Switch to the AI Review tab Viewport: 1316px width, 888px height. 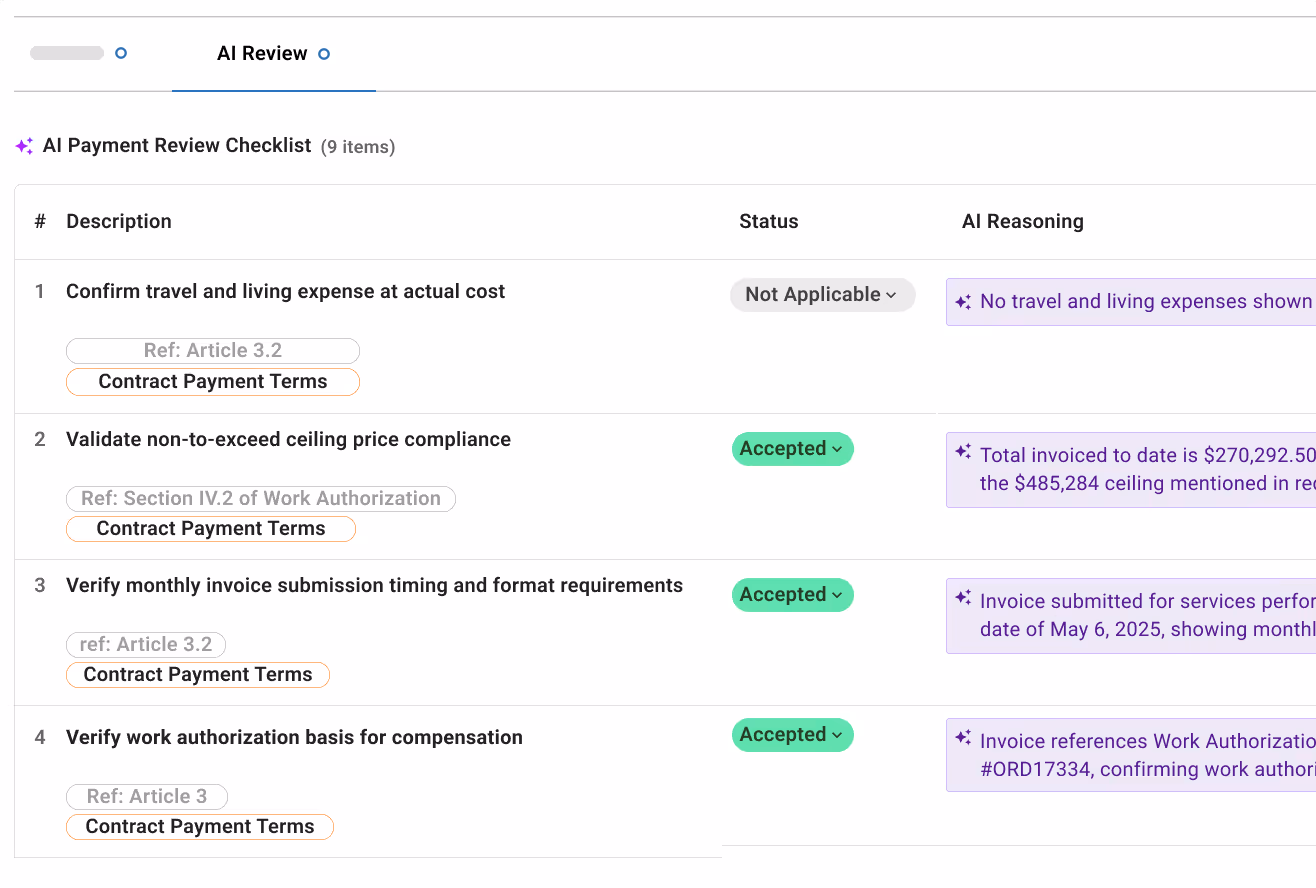pos(262,54)
